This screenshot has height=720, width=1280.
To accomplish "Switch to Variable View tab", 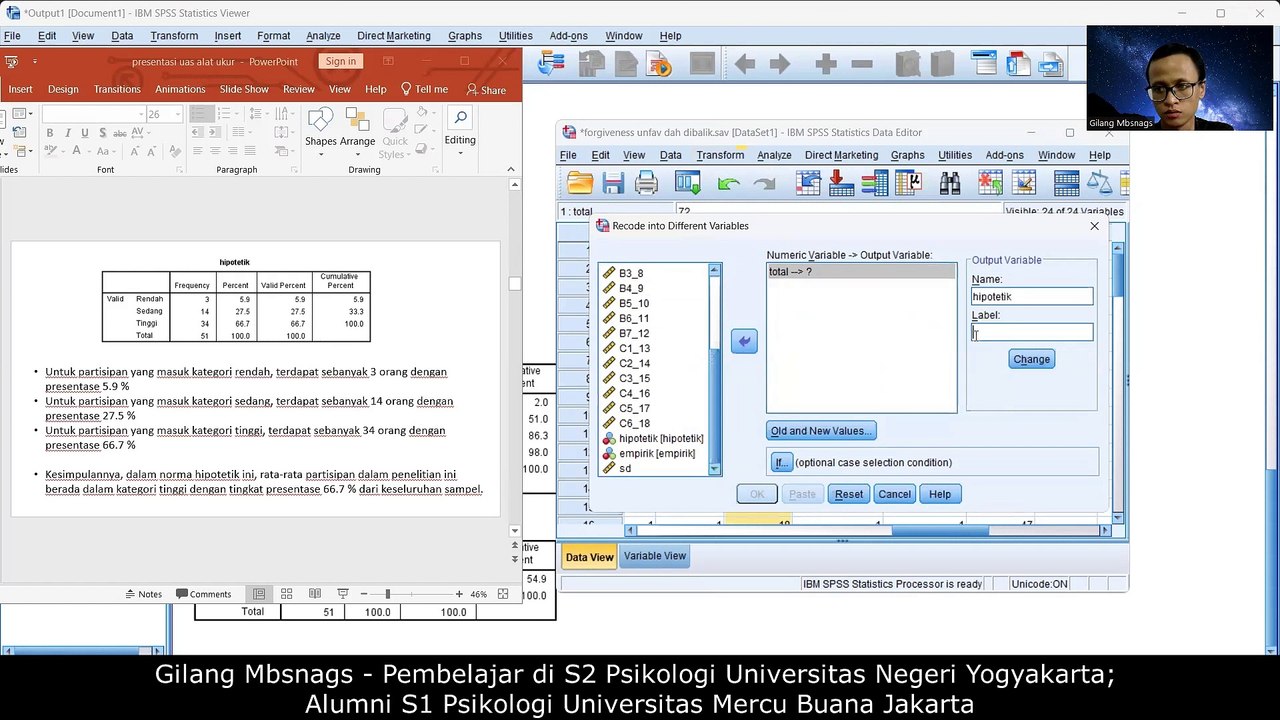I will [x=655, y=556].
